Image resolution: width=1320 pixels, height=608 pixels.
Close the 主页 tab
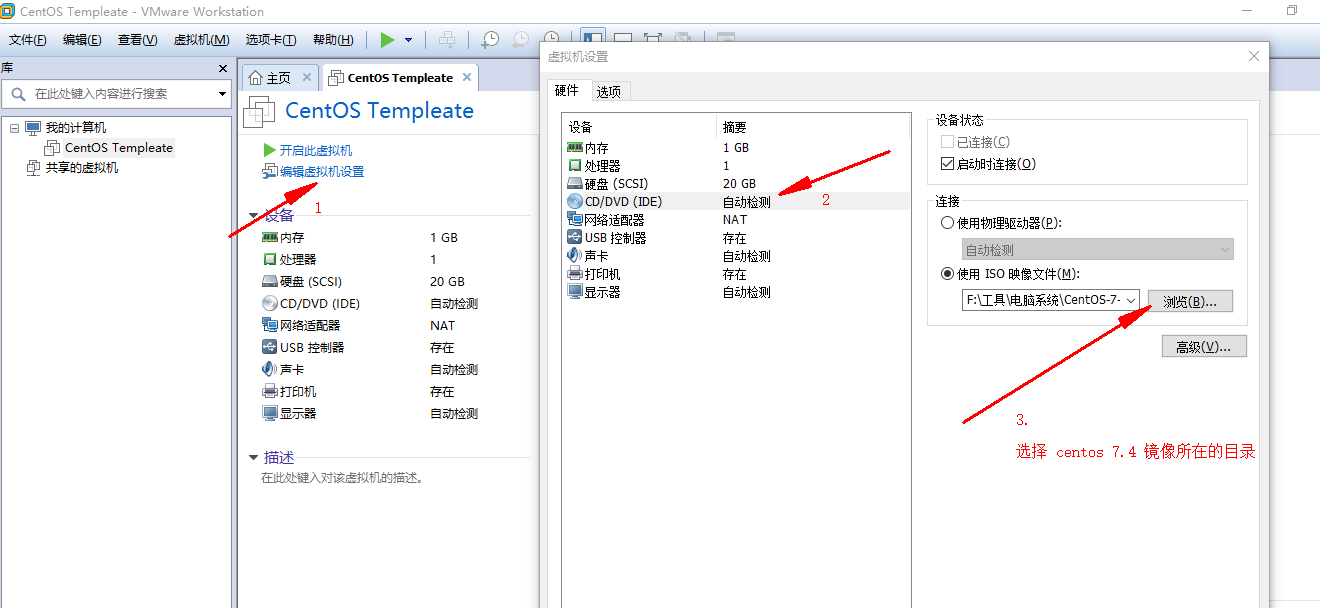[306, 77]
